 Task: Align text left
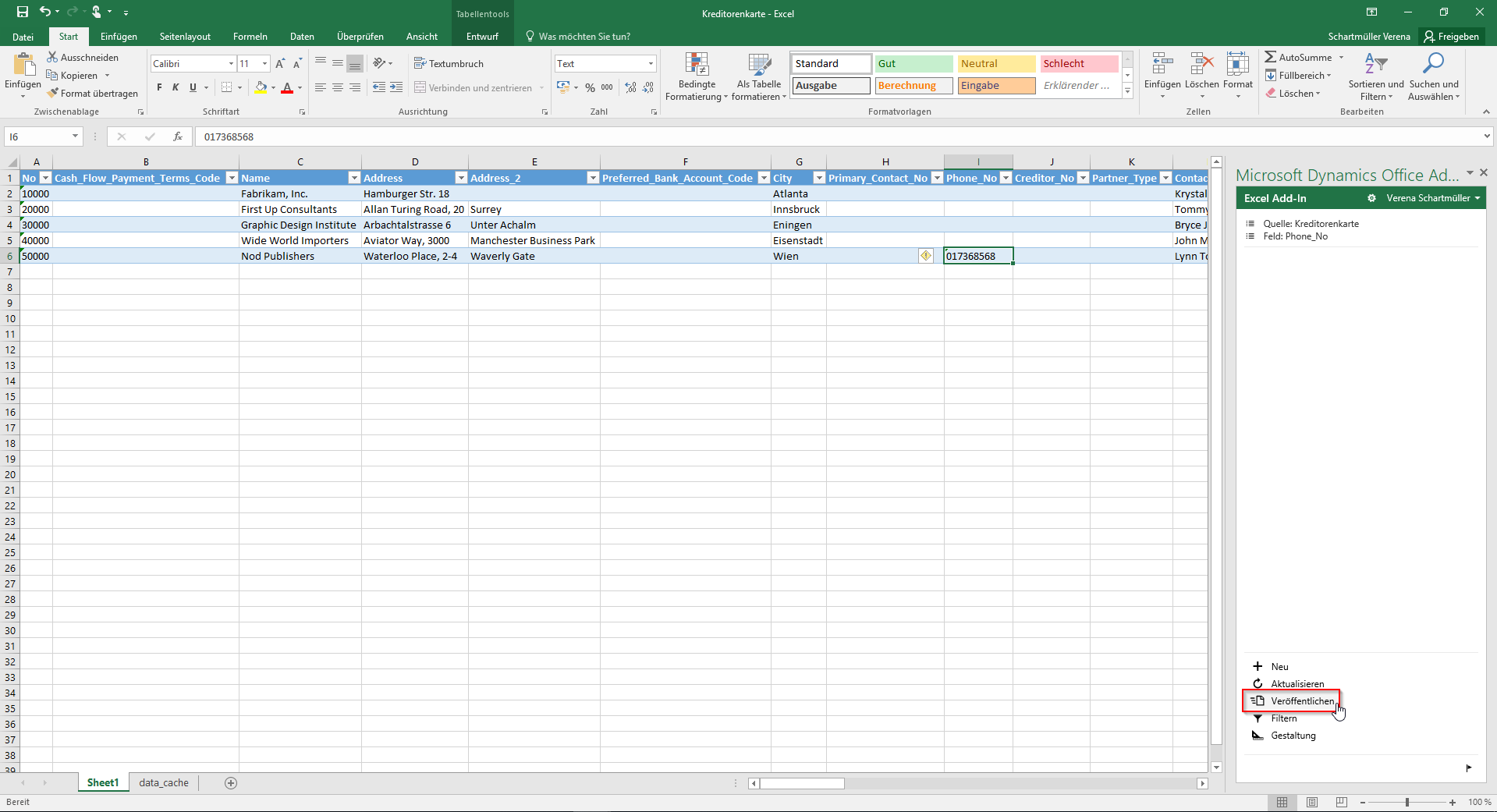point(320,87)
